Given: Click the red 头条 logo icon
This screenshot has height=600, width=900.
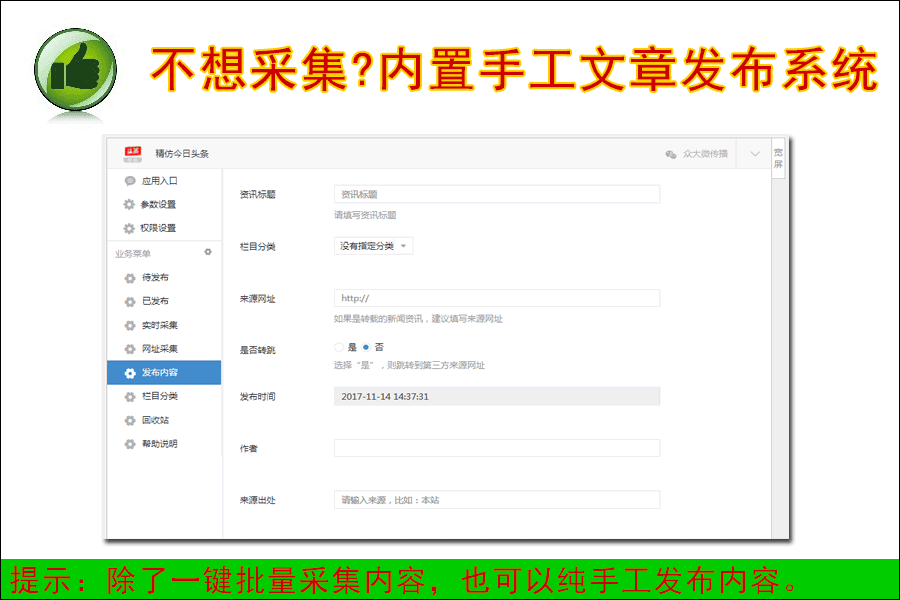Looking at the screenshot, I should click(x=133, y=153).
